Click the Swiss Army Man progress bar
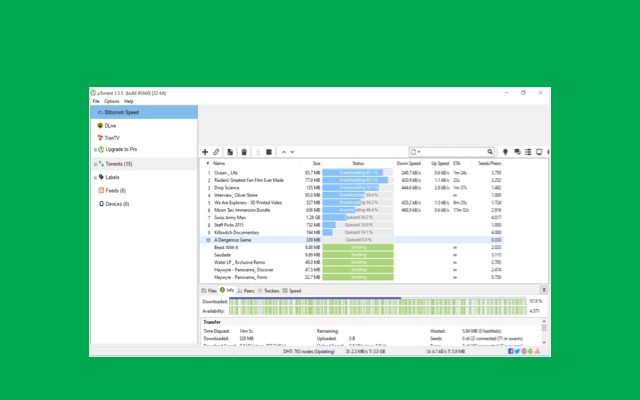Screen dimensions: 640x400 point(358,218)
